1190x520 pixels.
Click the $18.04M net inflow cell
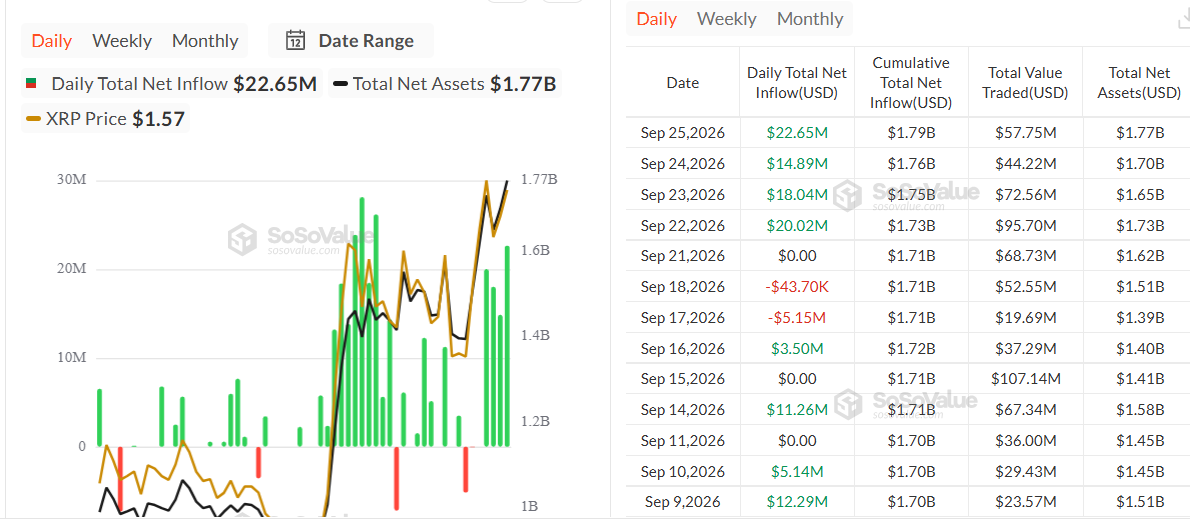797,194
